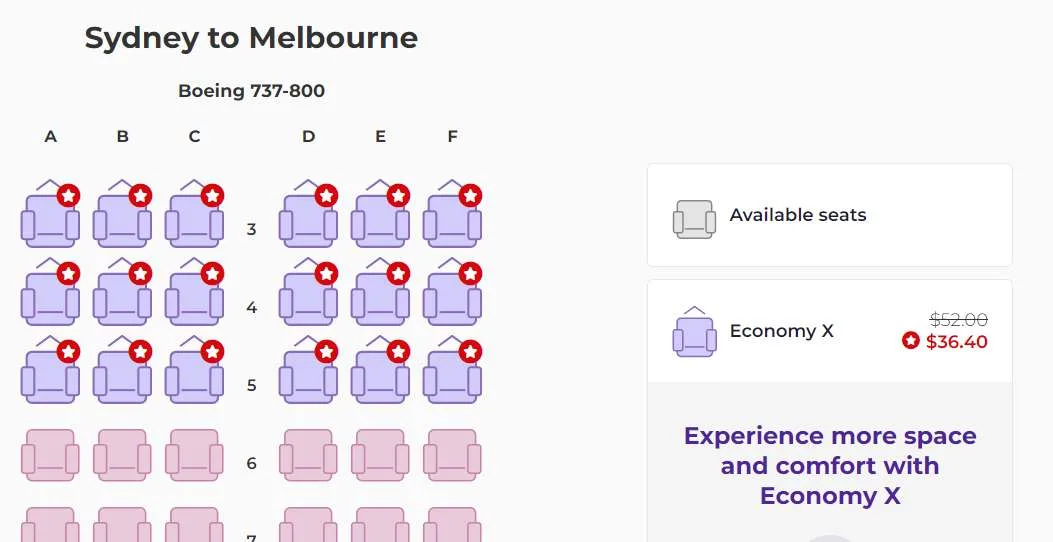Image resolution: width=1053 pixels, height=542 pixels.
Task: Select standard seat 6A
Action: coord(50,456)
